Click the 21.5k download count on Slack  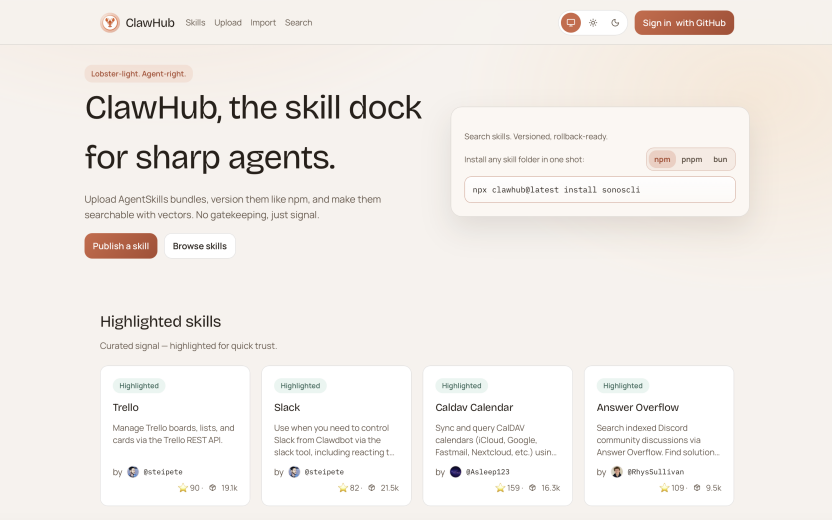pos(389,488)
